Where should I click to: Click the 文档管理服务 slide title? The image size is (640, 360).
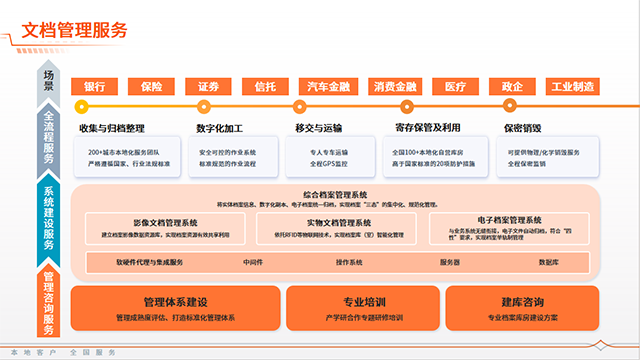coord(74,31)
